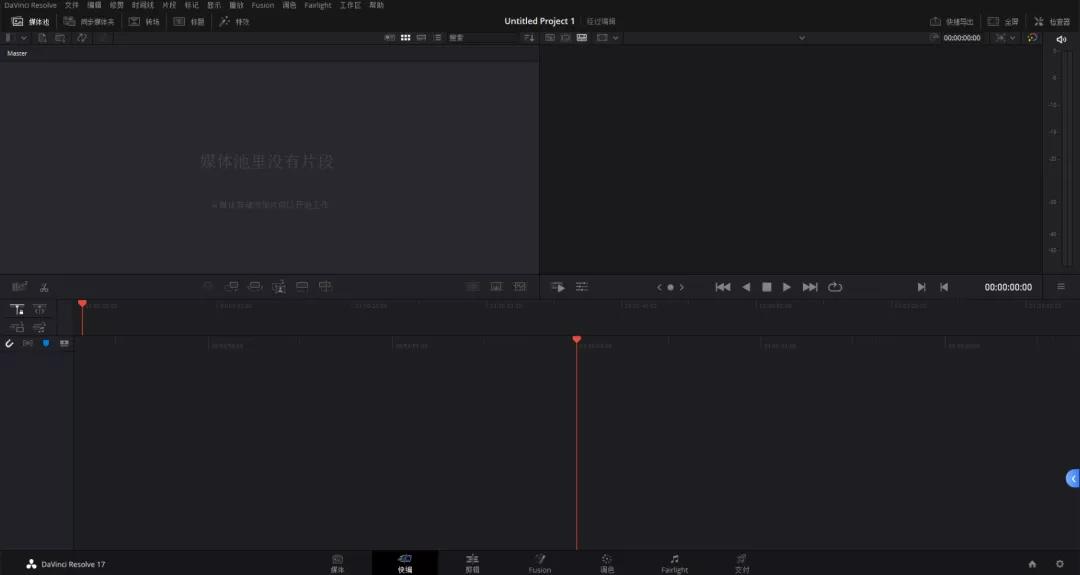Toggle loop playback icon
The width and height of the screenshot is (1080, 575).
coord(835,287)
